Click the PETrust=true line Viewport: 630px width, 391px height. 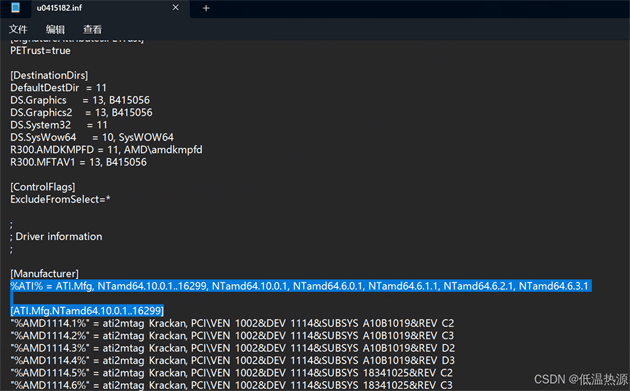pyautogui.click(x=40, y=51)
